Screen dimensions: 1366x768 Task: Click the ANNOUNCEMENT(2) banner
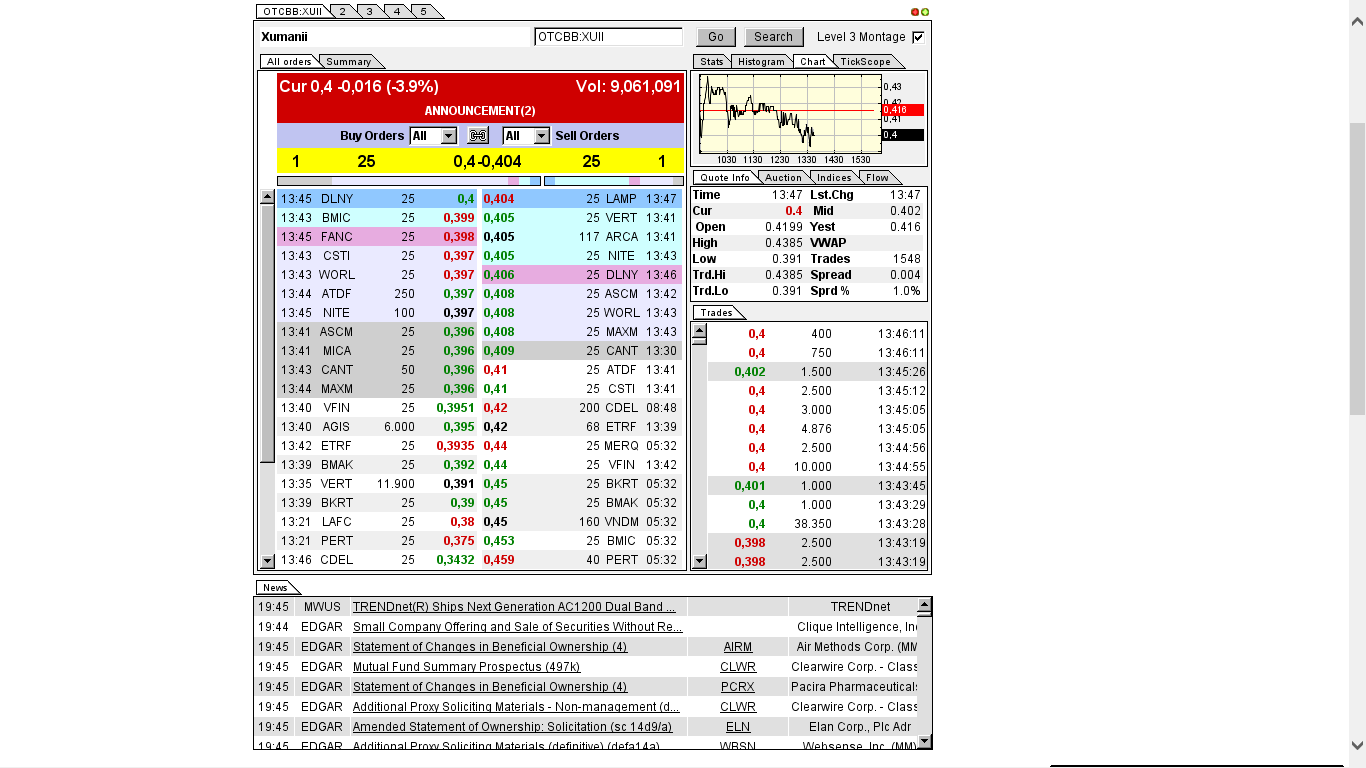click(x=477, y=110)
